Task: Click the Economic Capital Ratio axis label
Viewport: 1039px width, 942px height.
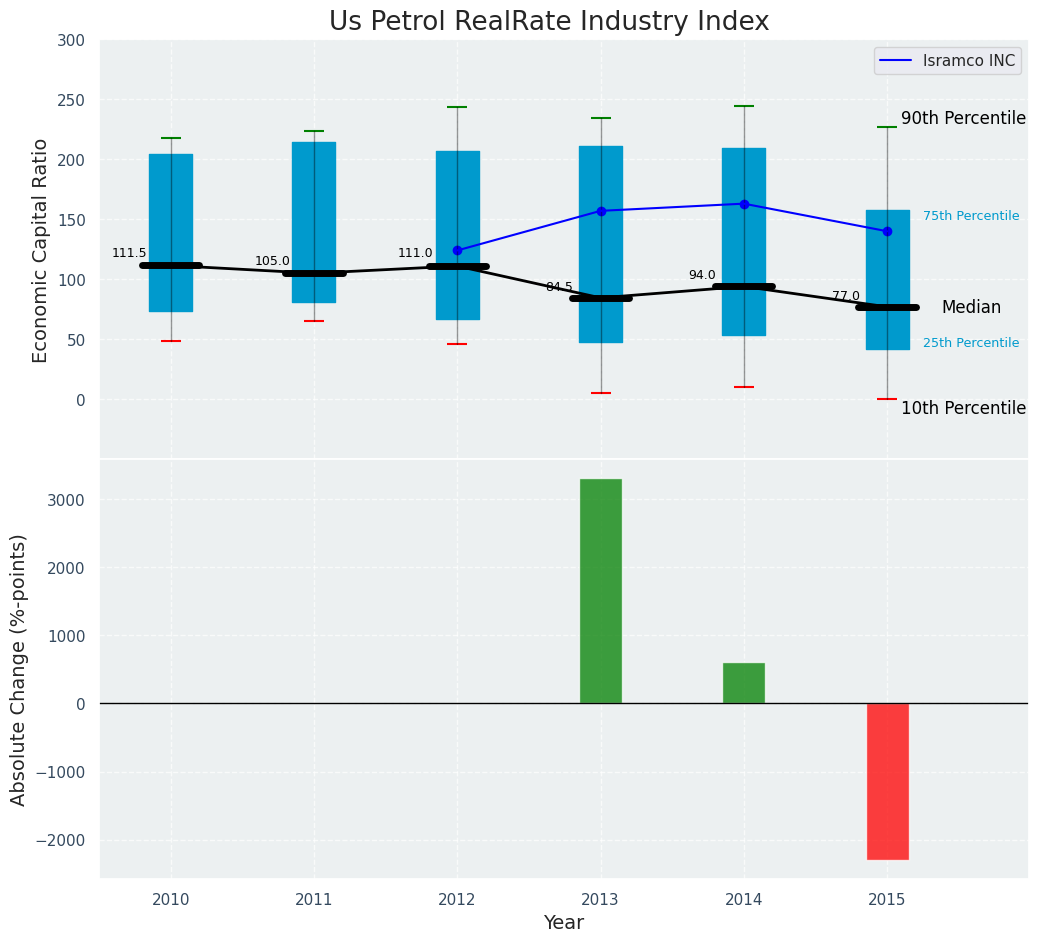Action: click(x=41, y=250)
